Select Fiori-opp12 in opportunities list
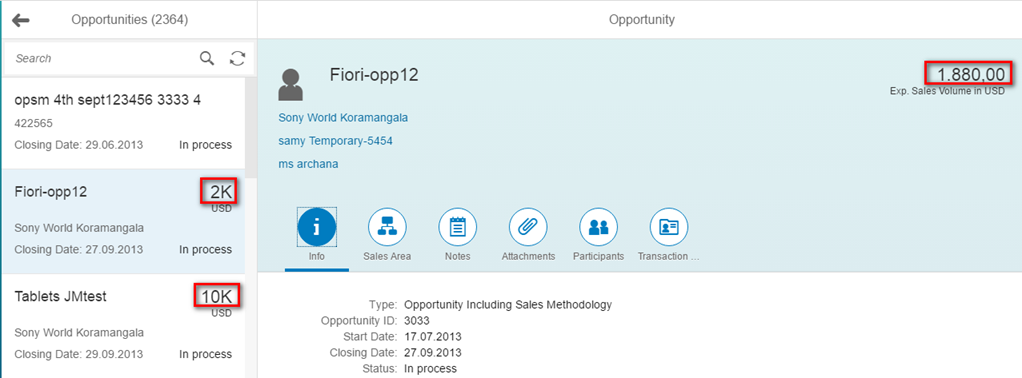Screen dimensions: 1022x378 coord(123,222)
